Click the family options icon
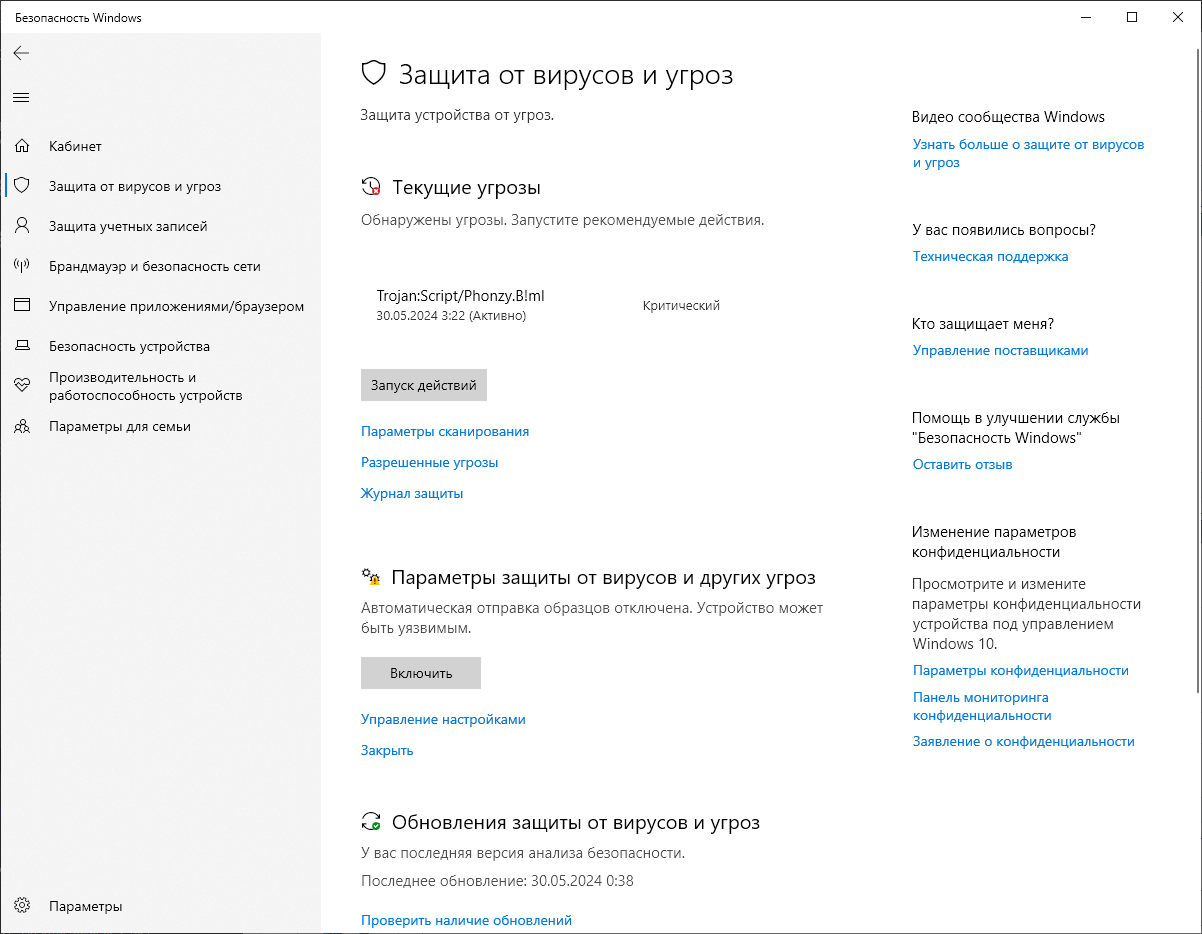Image resolution: width=1202 pixels, height=934 pixels. [x=22, y=426]
